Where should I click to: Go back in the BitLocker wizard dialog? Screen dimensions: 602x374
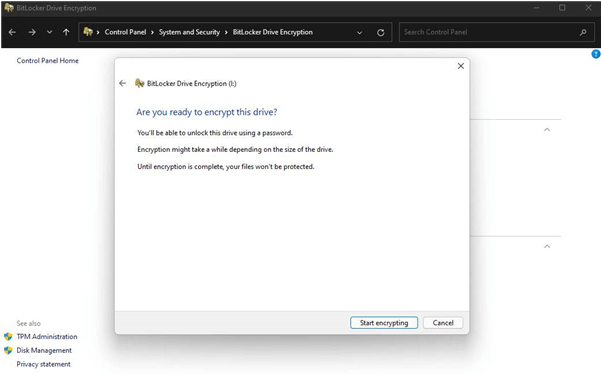click(x=122, y=83)
